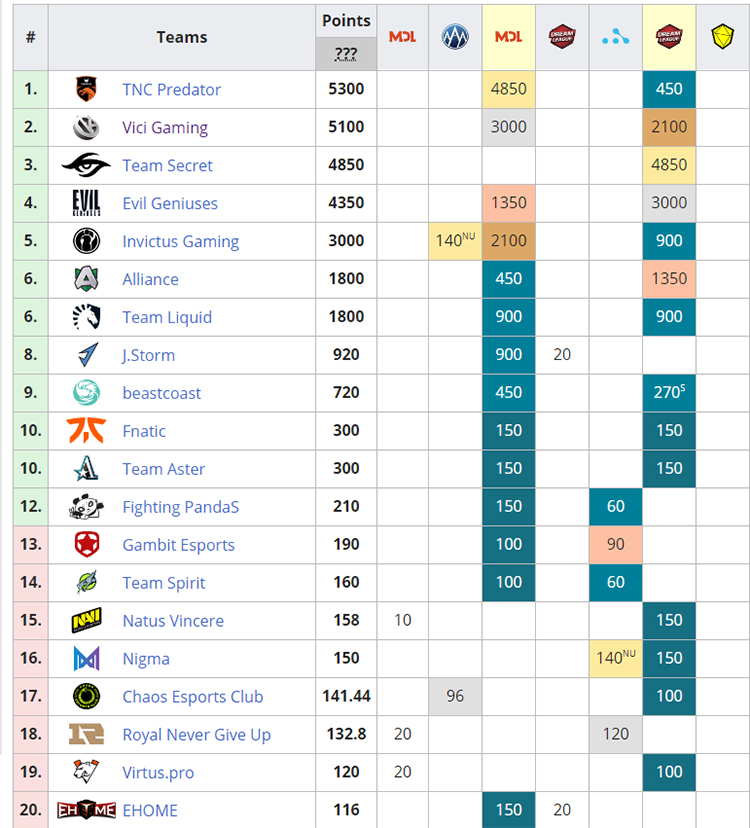Viewport: 750px width, 828px height.
Task: Click beastcoast's 270 S points cell
Action: coord(669,392)
